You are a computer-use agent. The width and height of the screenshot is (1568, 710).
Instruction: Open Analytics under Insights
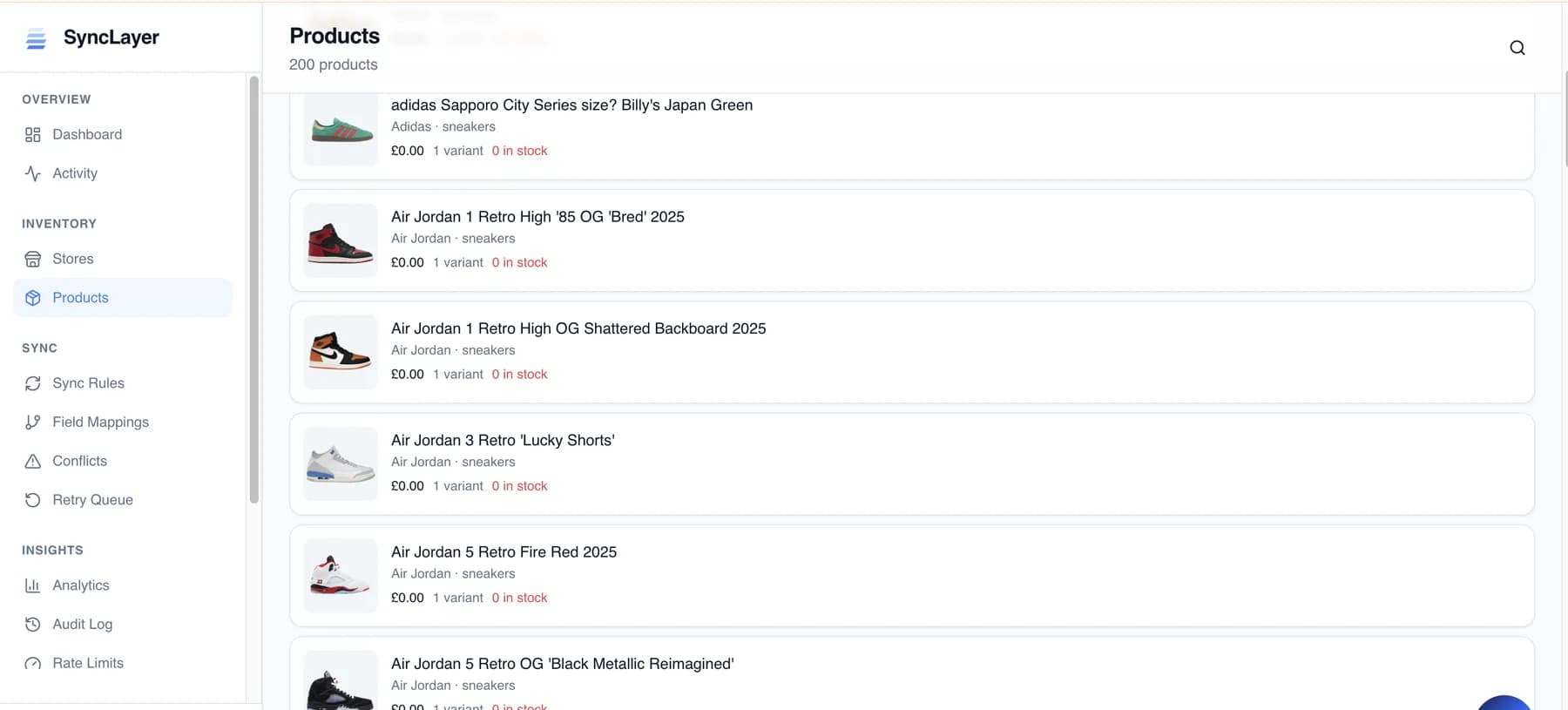123,585
